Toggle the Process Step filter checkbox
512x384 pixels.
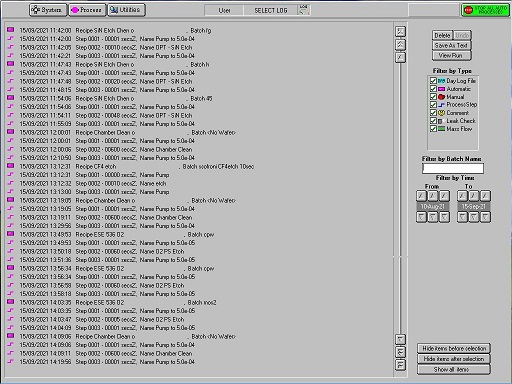coord(433,105)
